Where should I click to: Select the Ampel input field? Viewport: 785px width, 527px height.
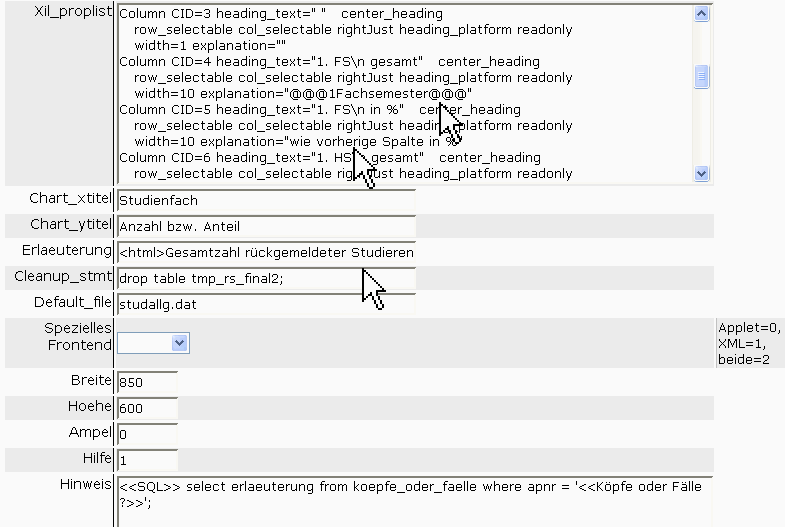click(147, 434)
